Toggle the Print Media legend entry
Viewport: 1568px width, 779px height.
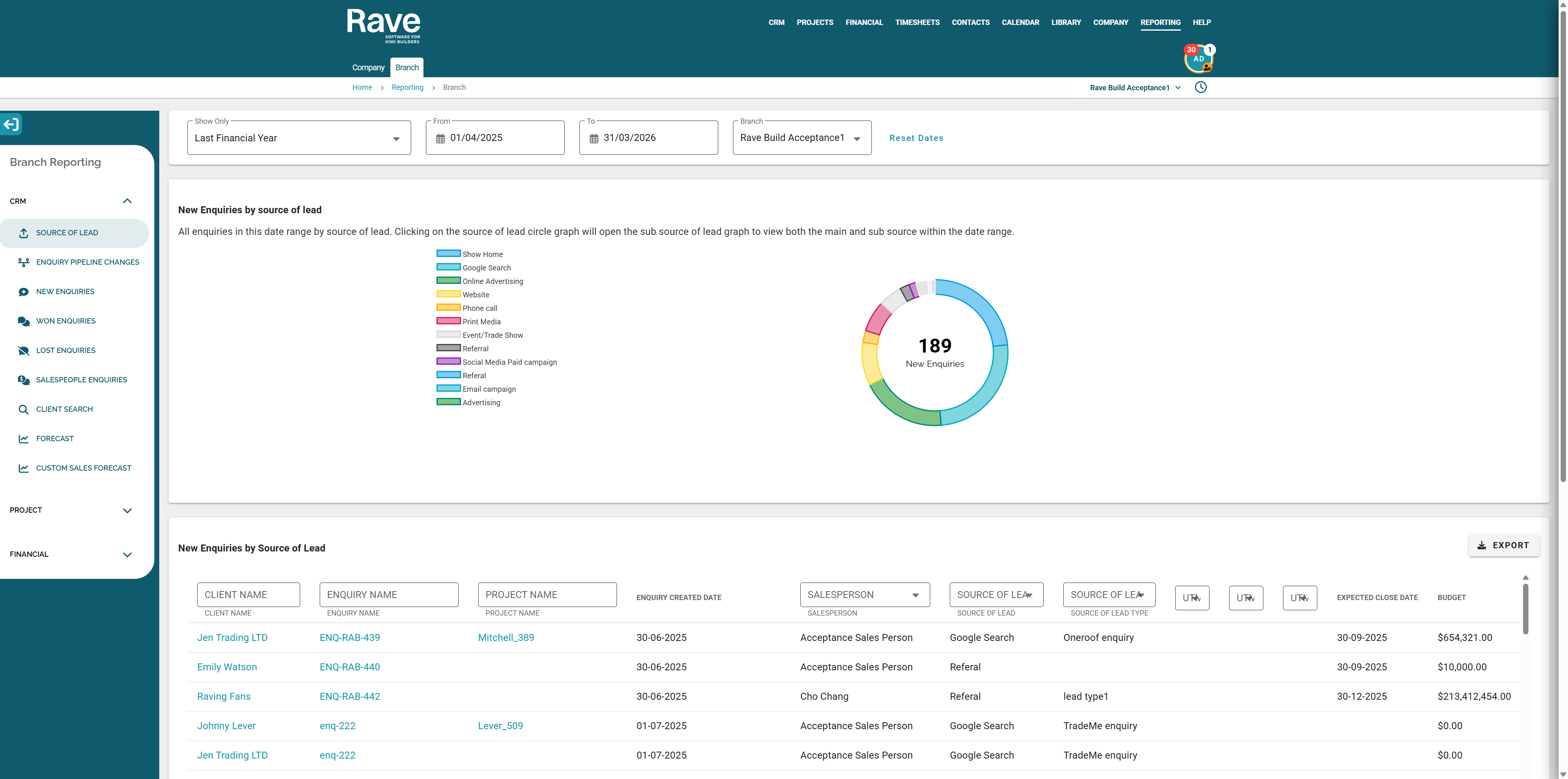click(469, 321)
